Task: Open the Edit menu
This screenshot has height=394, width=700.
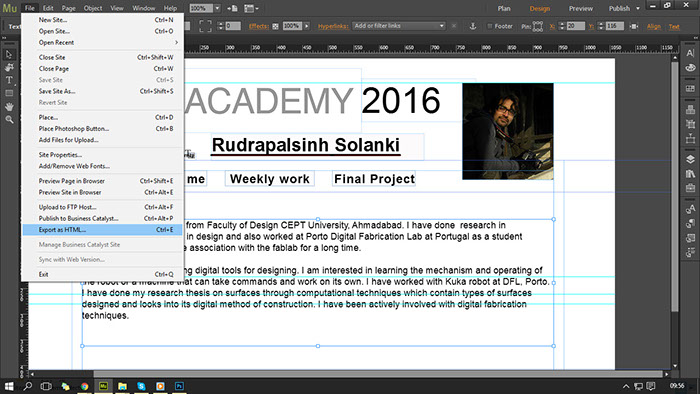Action: [48, 8]
